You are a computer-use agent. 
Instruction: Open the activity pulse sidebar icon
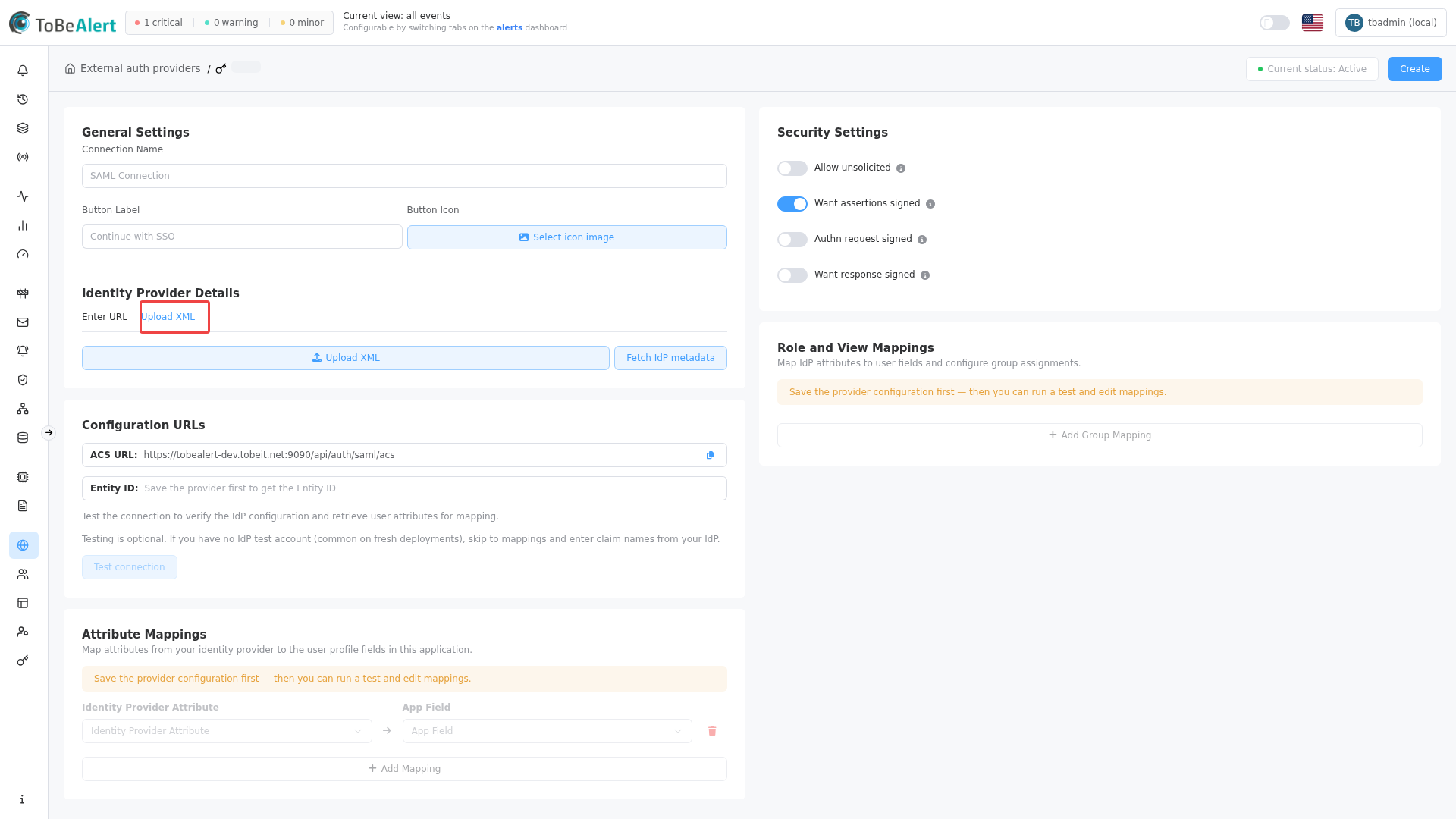(23, 196)
